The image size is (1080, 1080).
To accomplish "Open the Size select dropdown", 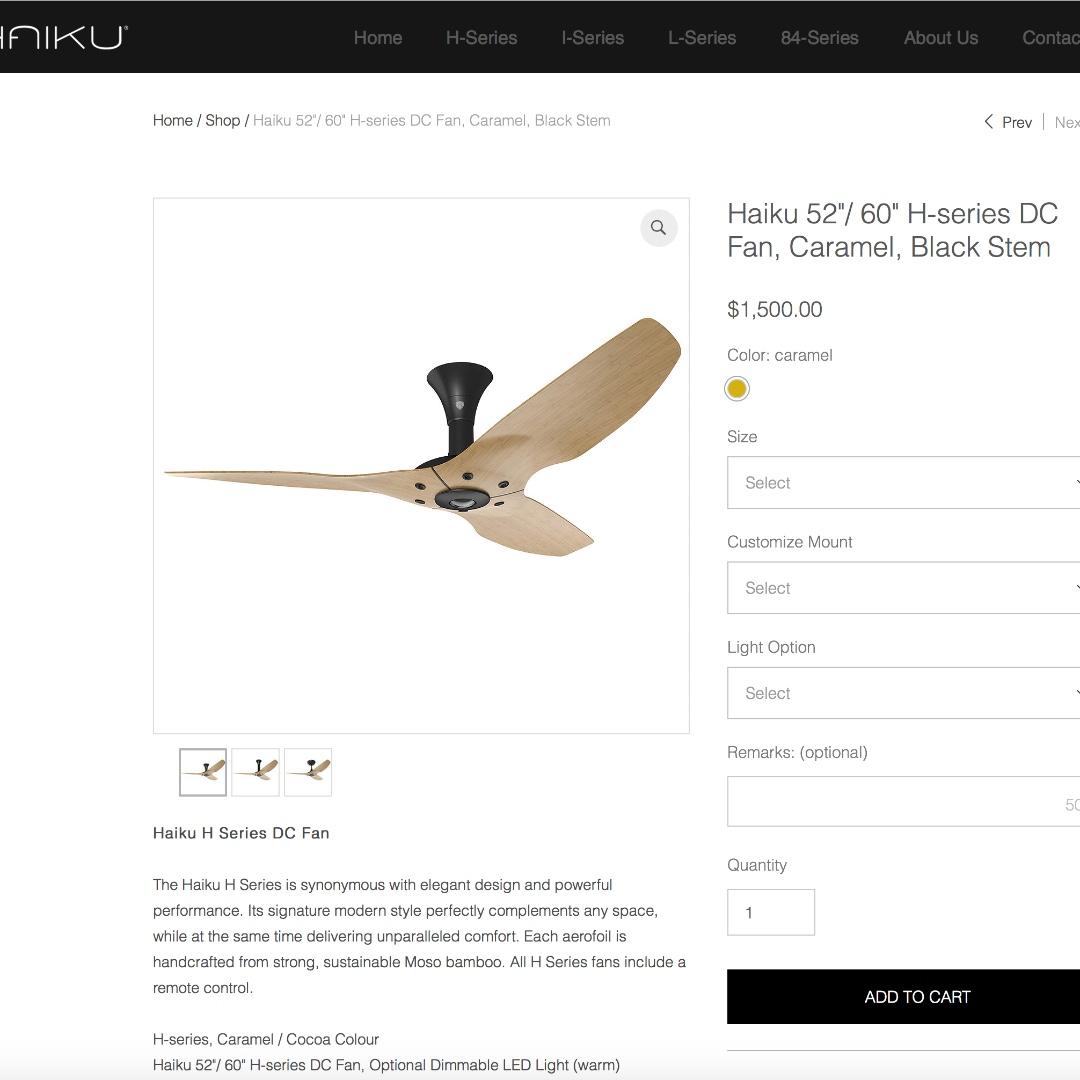I will [x=900, y=482].
